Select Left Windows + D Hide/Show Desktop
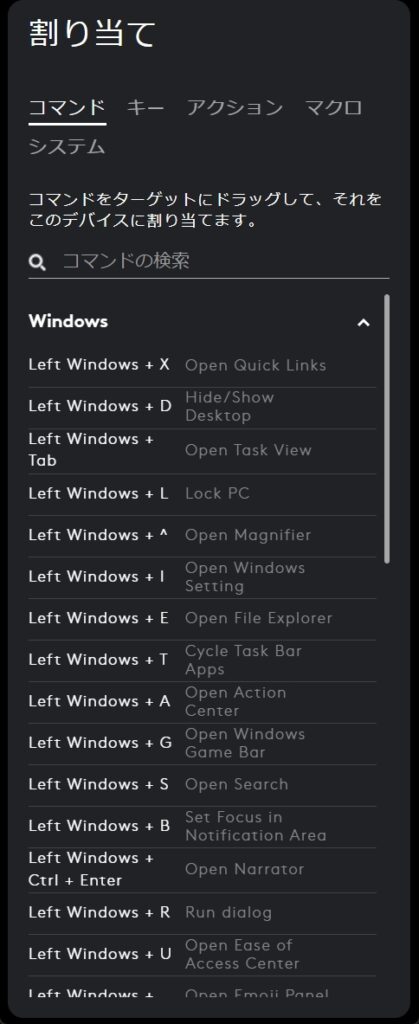 [202, 407]
